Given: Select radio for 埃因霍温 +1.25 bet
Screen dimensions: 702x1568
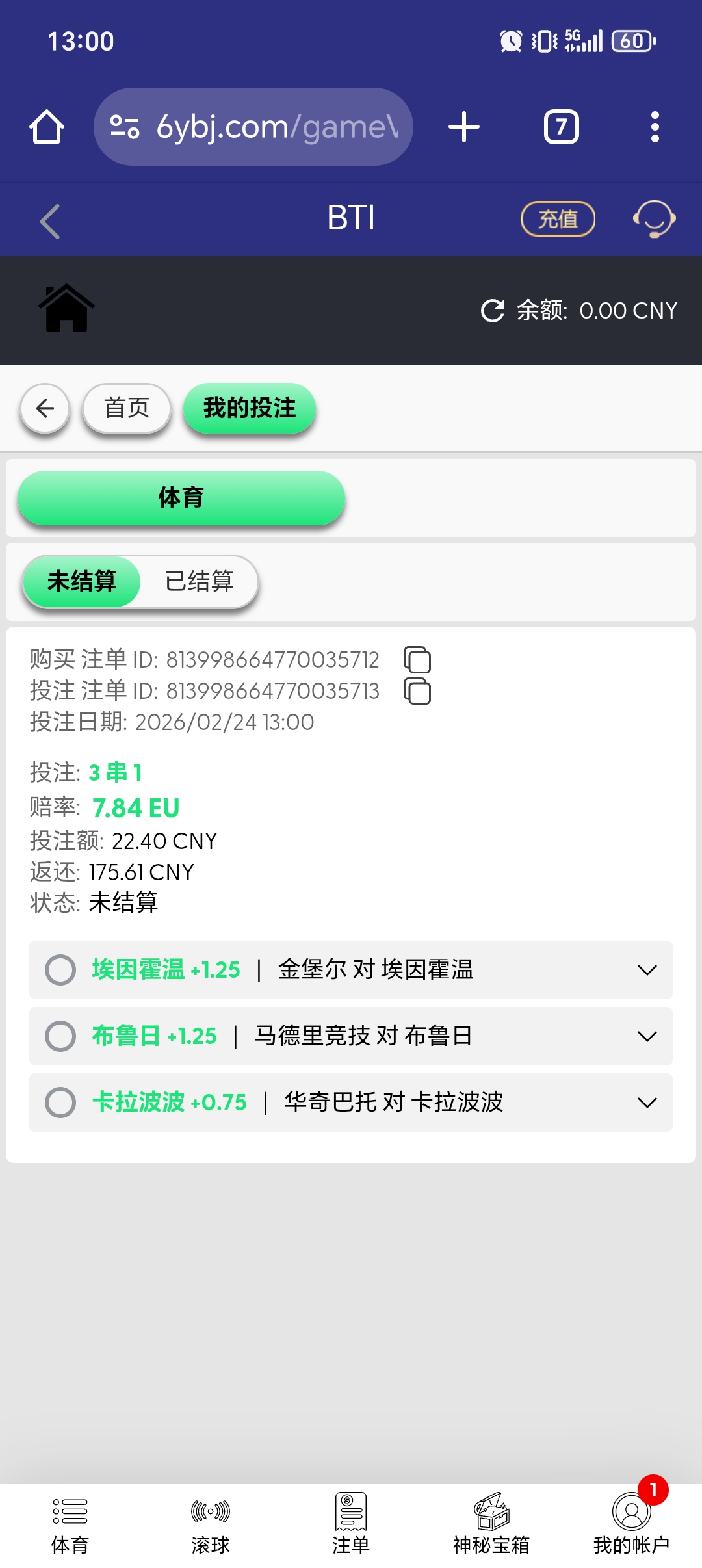Looking at the screenshot, I should pos(60,970).
